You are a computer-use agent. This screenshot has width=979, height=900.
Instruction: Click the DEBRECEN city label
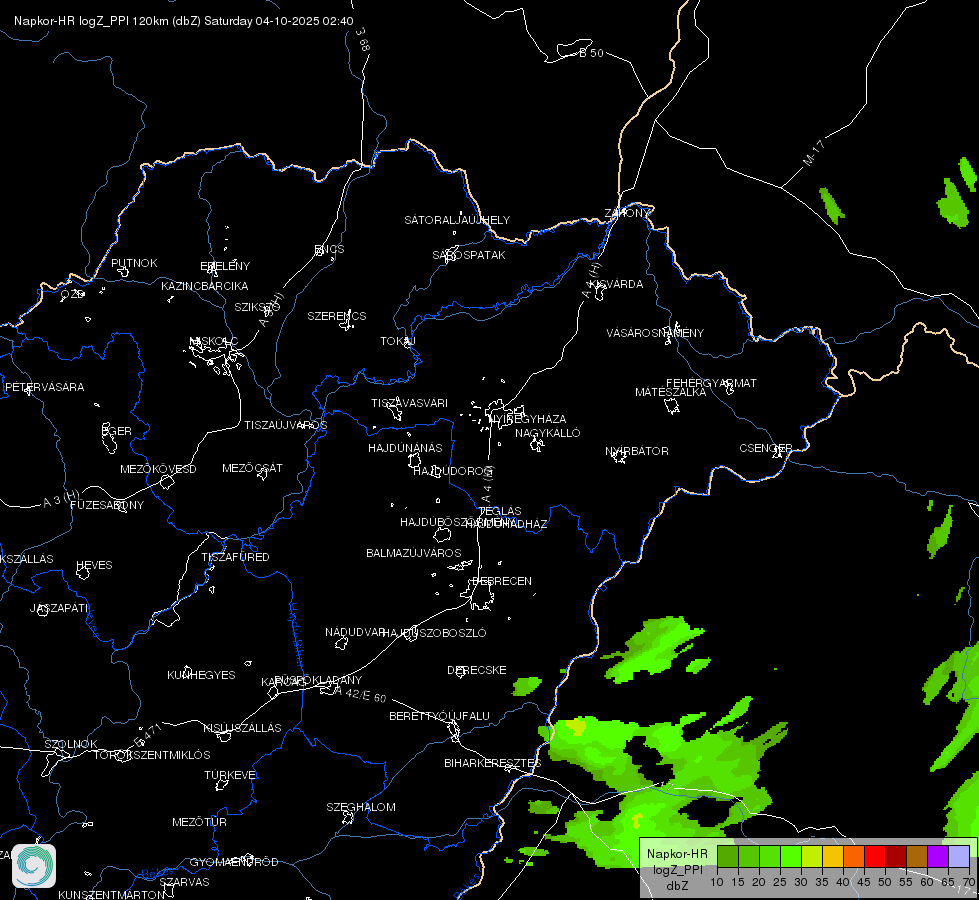(501, 581)
